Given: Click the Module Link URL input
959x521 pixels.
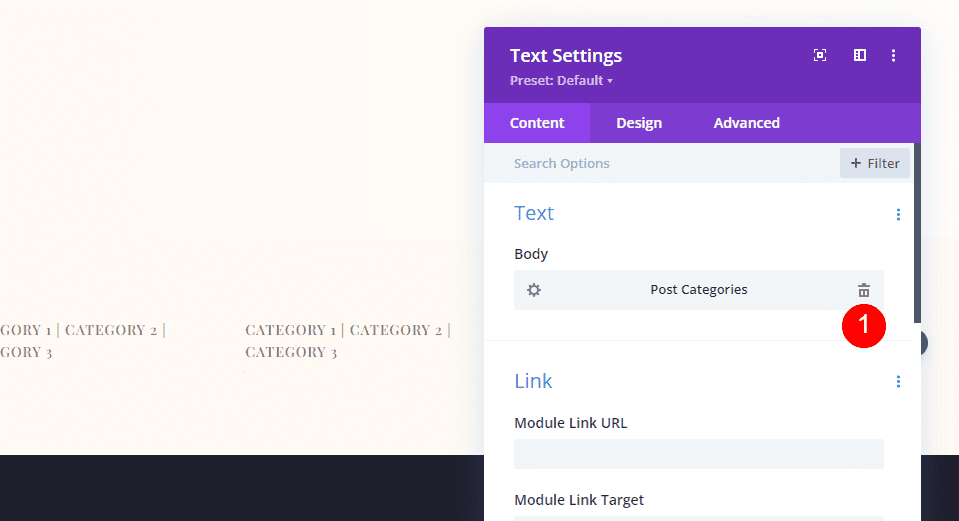Looking at the screenshot, I should tap(698, 454).
